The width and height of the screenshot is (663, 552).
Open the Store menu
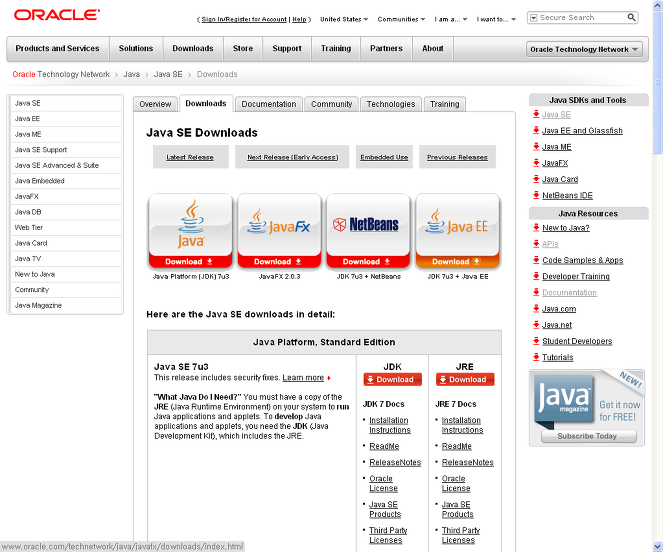coord(243,49)
